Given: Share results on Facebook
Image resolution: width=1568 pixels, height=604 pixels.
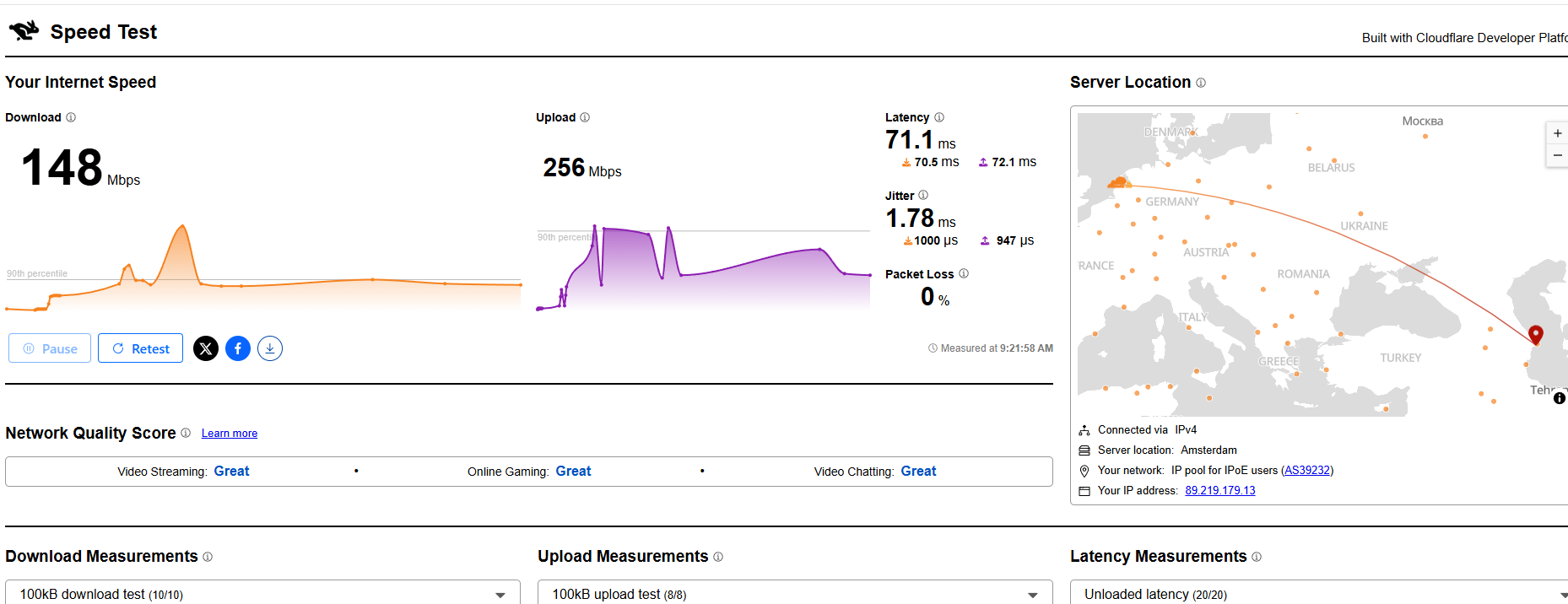Looking at the screenshot, I should click(x=238, y=348).
